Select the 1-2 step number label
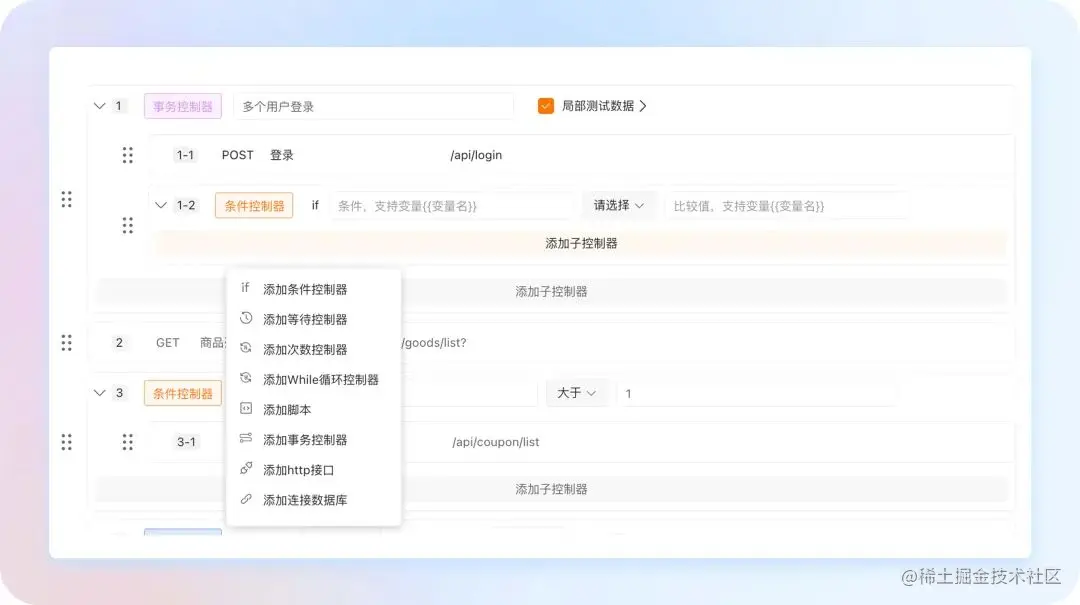The width and height of the screenshot is (1080, 605). (186, 205)
